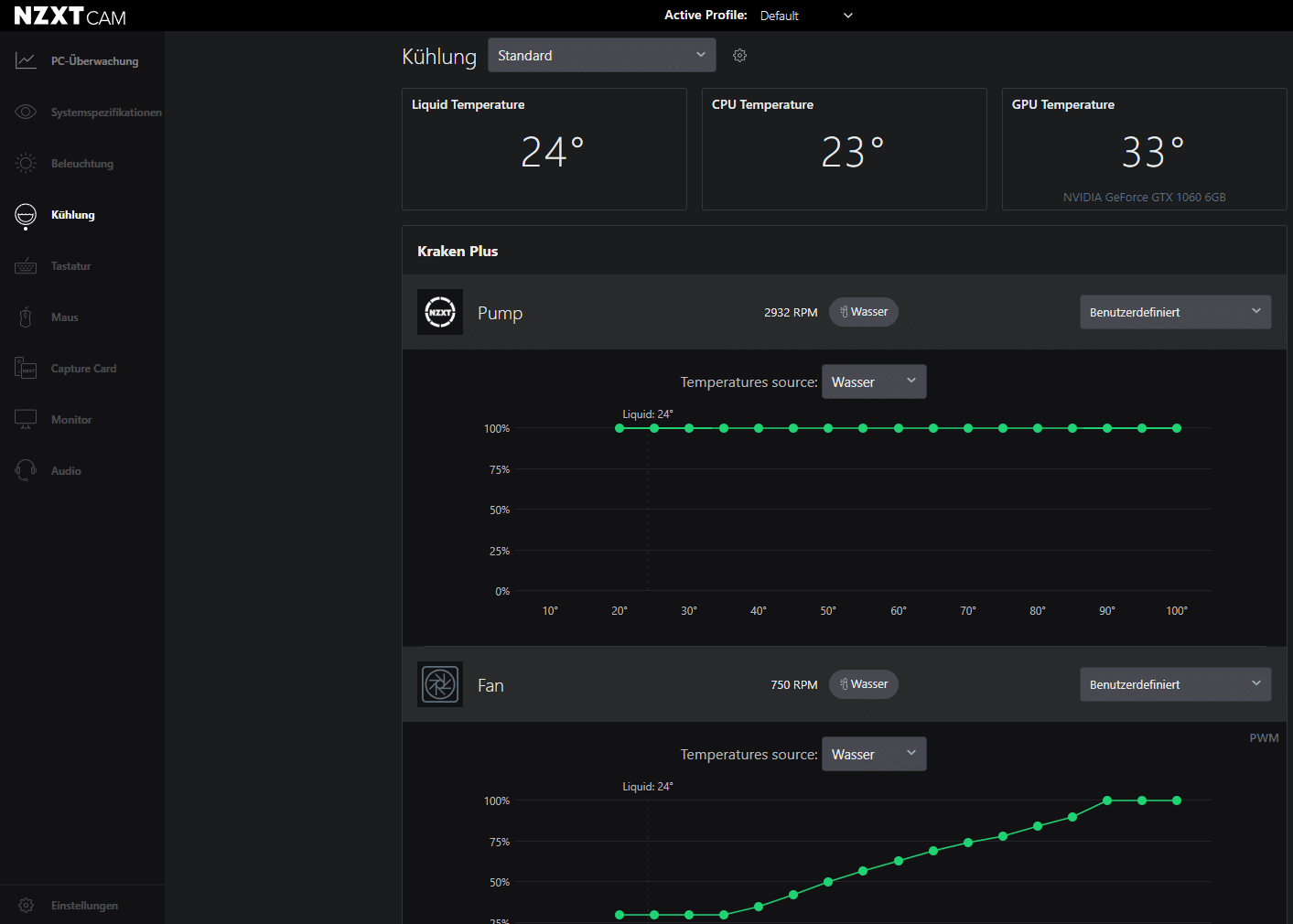
Task: Open the PC-Überwachung monitoring icon
Action: 26,61
